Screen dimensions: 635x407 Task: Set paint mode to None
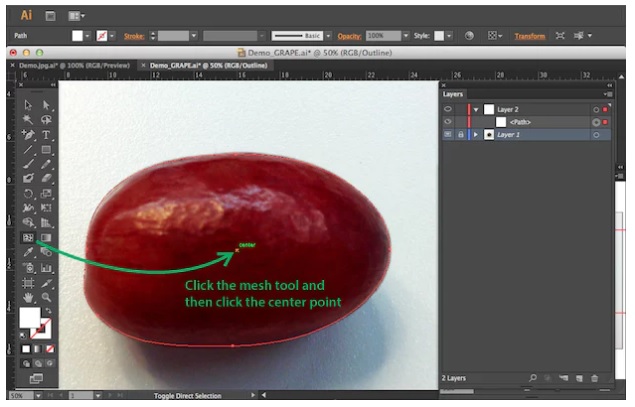[x=50, y=349]
